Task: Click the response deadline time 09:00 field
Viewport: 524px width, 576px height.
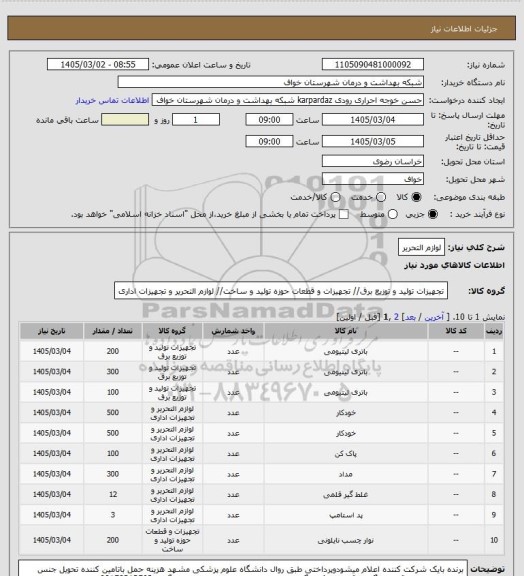Action: tap(269, 120)
